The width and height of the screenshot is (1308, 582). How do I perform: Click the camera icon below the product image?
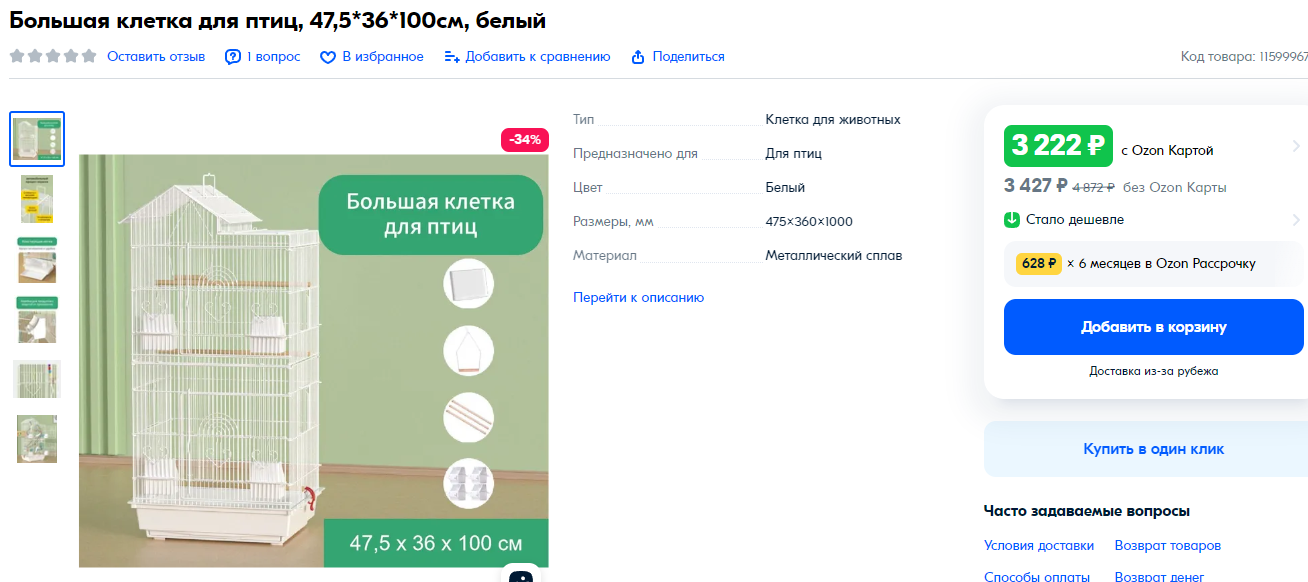pos(521,575)
